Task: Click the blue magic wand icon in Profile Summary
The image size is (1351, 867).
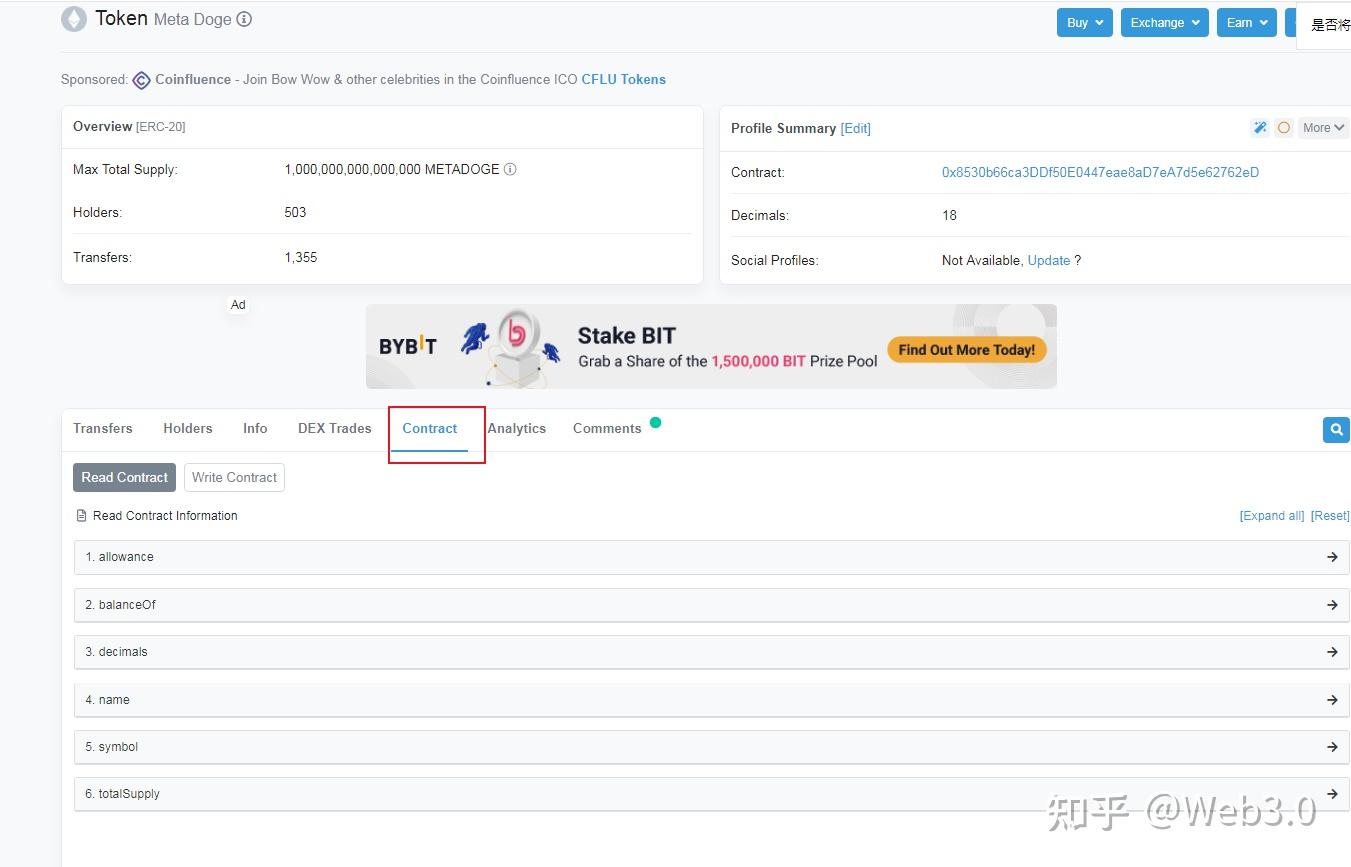Action: coord(1260,128)
